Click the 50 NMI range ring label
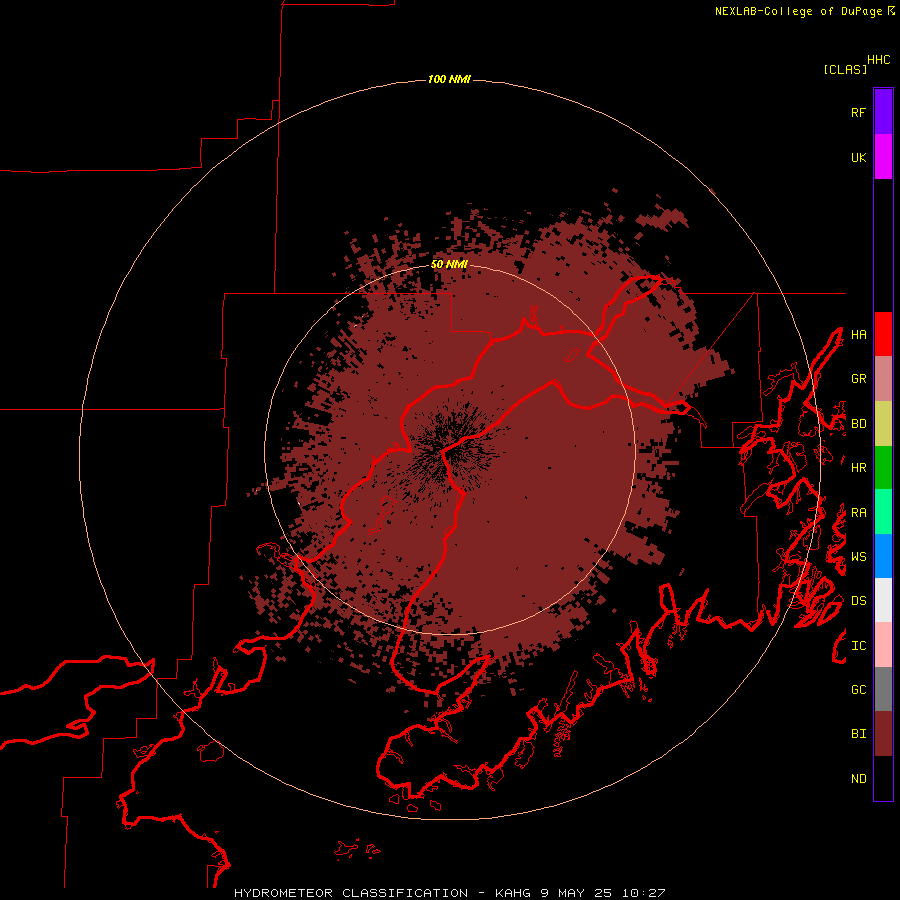Image resolution: width=900 pixels, height=900 pixels. [449, 264]
